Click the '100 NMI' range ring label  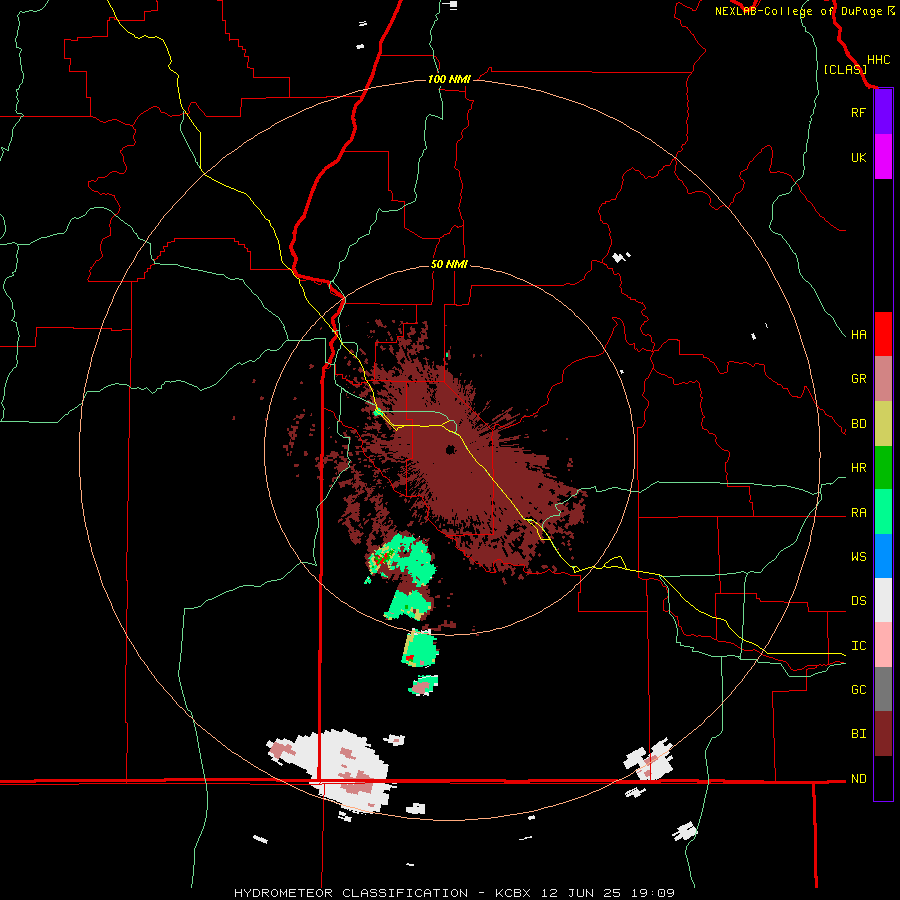coord(449,79)
